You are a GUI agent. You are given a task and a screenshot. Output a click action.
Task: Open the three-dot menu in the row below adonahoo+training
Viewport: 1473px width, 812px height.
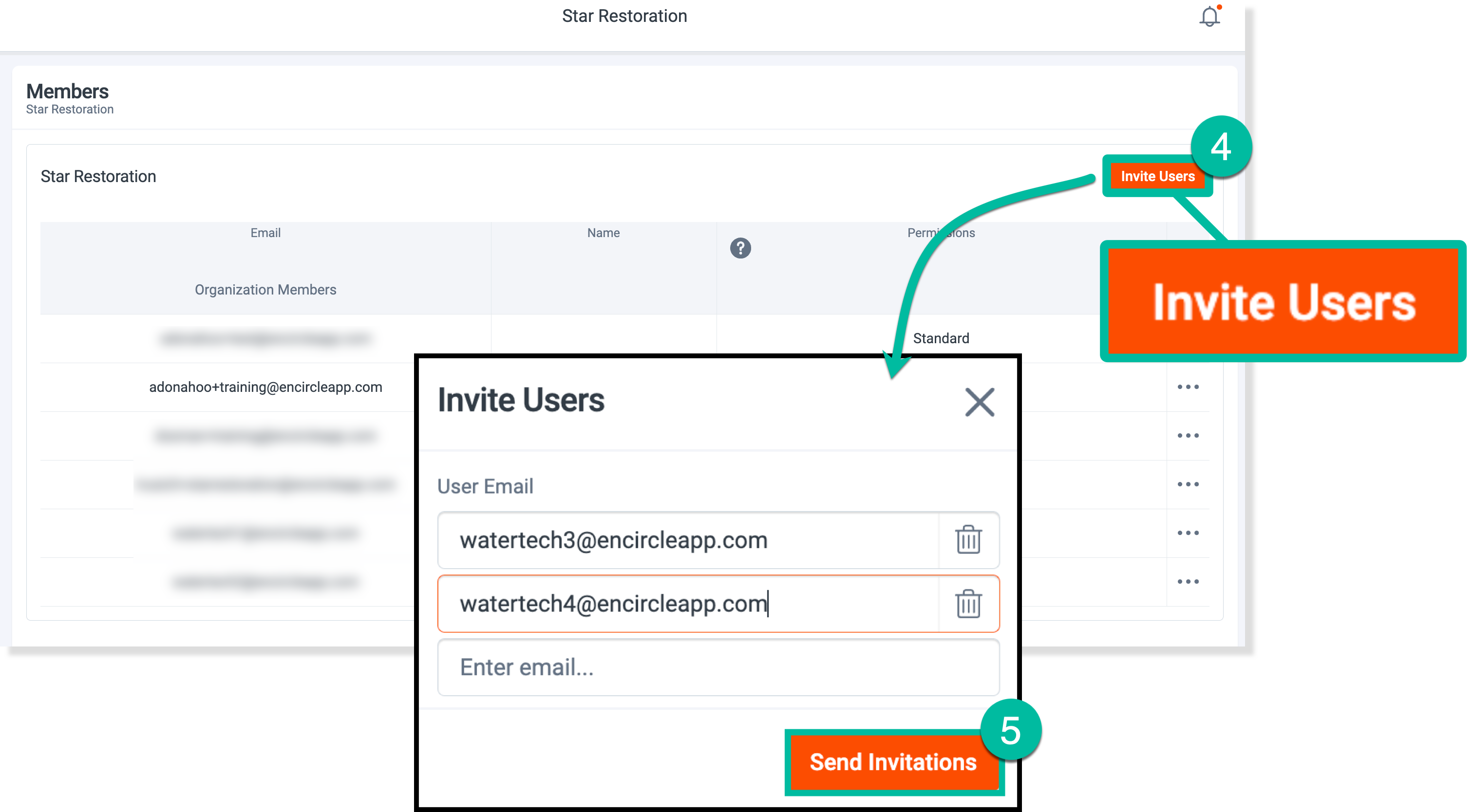point(1188,435)
